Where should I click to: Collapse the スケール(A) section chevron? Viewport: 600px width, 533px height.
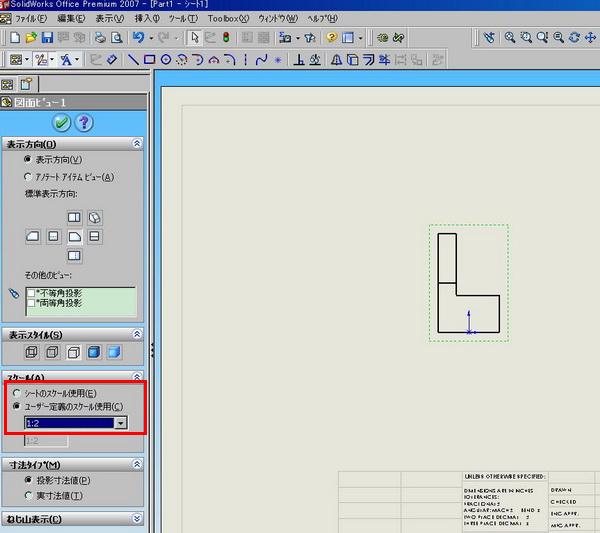pos(137,377)
